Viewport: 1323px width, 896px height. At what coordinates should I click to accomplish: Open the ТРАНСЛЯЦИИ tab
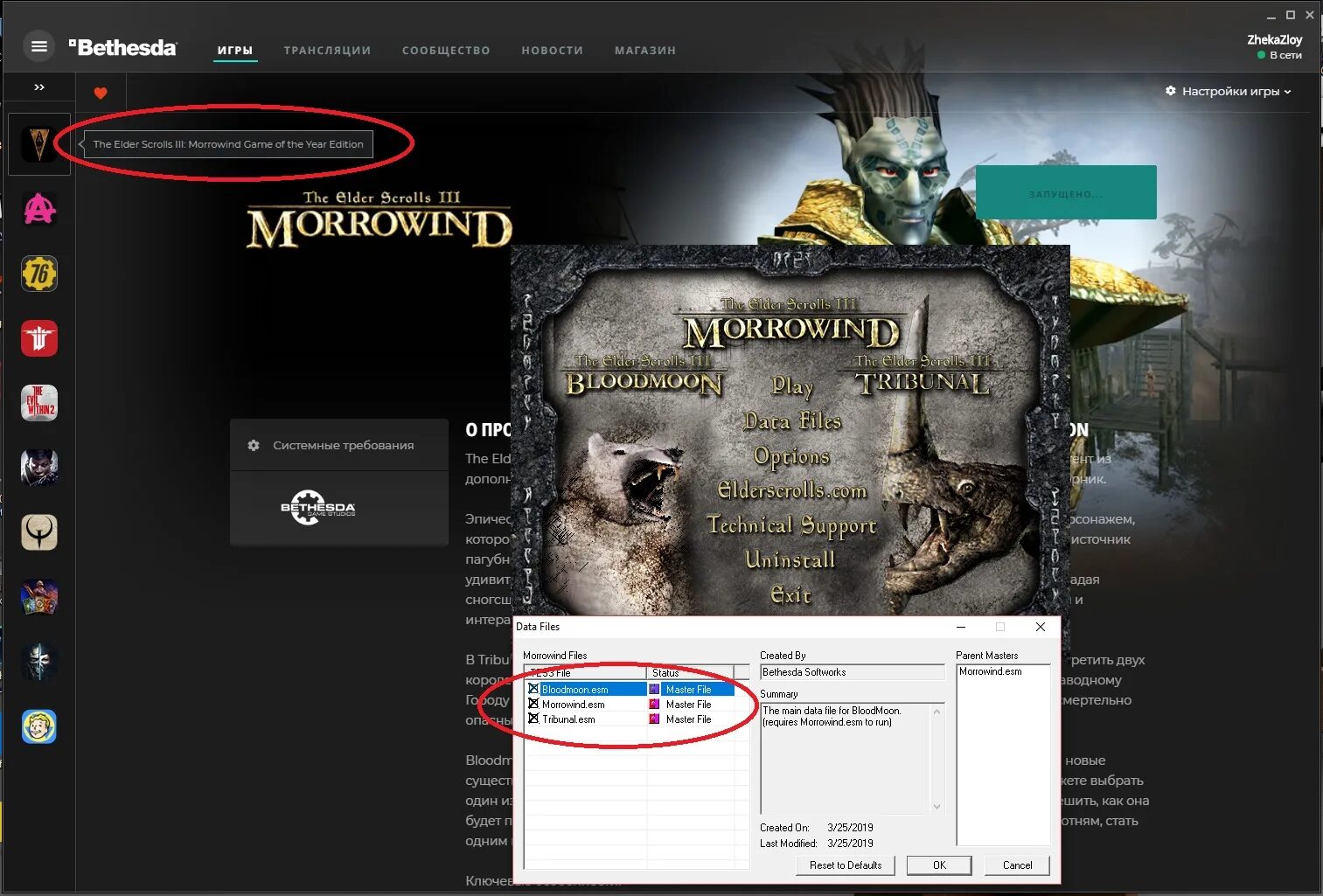coord(327,51)
